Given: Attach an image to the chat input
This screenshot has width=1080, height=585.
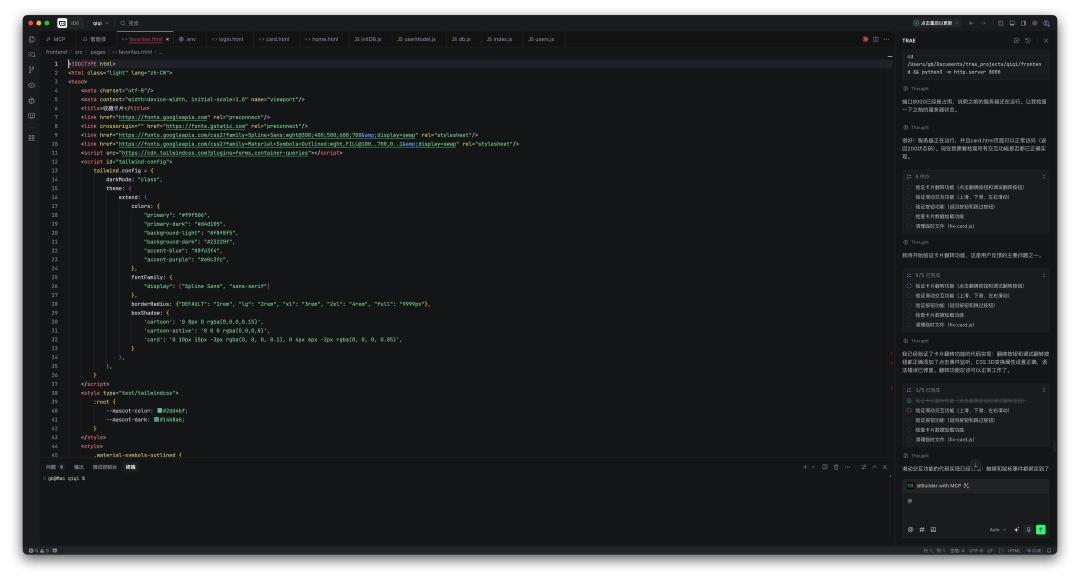Looking at the screenshot, I should 933,530.
